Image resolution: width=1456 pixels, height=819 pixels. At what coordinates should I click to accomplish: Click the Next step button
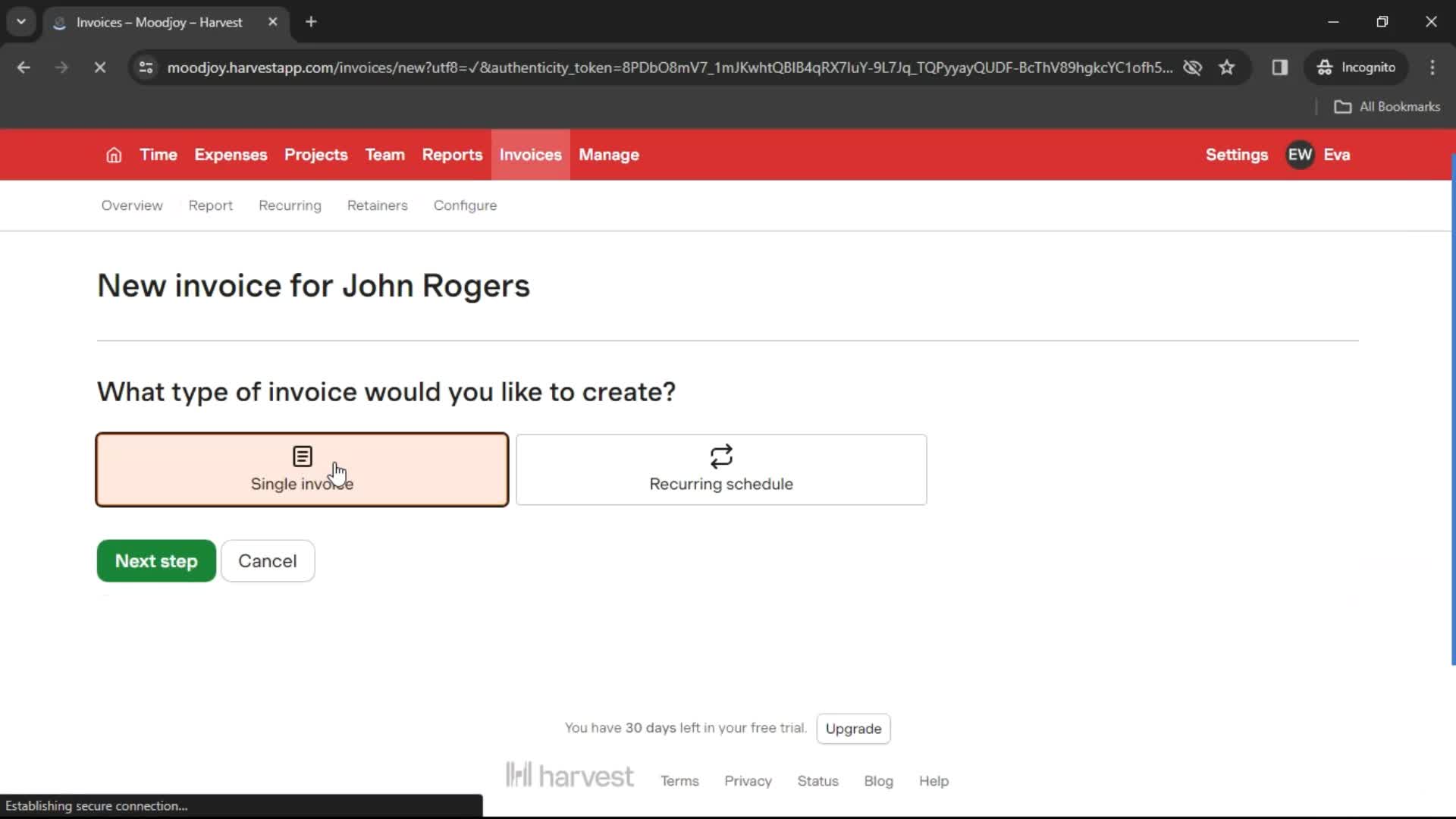coord(156,561)
